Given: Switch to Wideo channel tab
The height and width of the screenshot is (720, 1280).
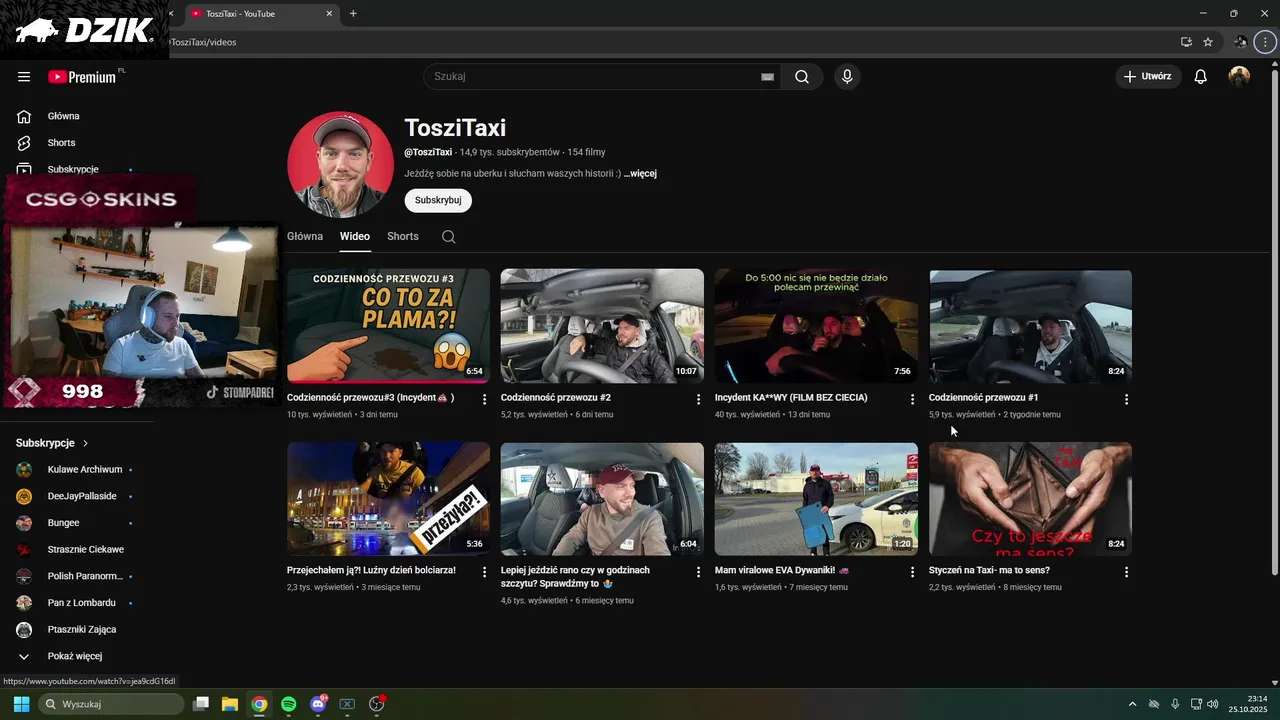Looking at the screenshot, I should [x=355, y=237].
